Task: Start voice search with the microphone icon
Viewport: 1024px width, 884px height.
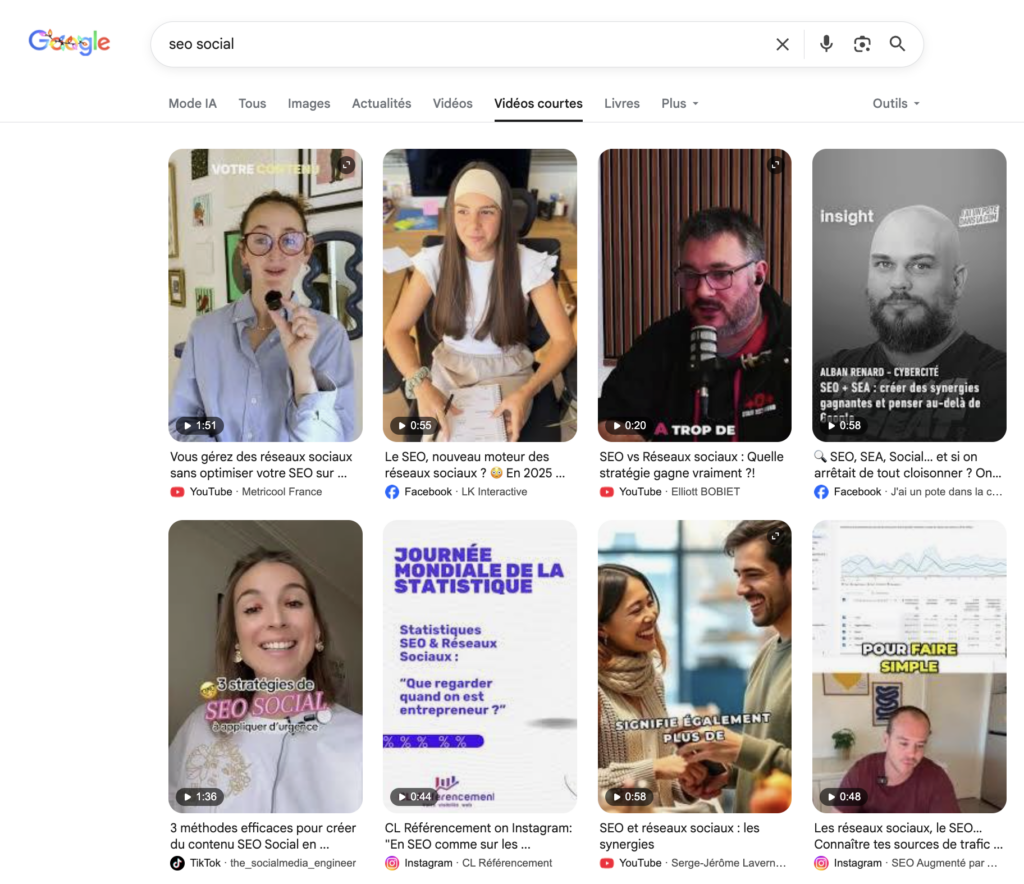Action: coord(826,44)
